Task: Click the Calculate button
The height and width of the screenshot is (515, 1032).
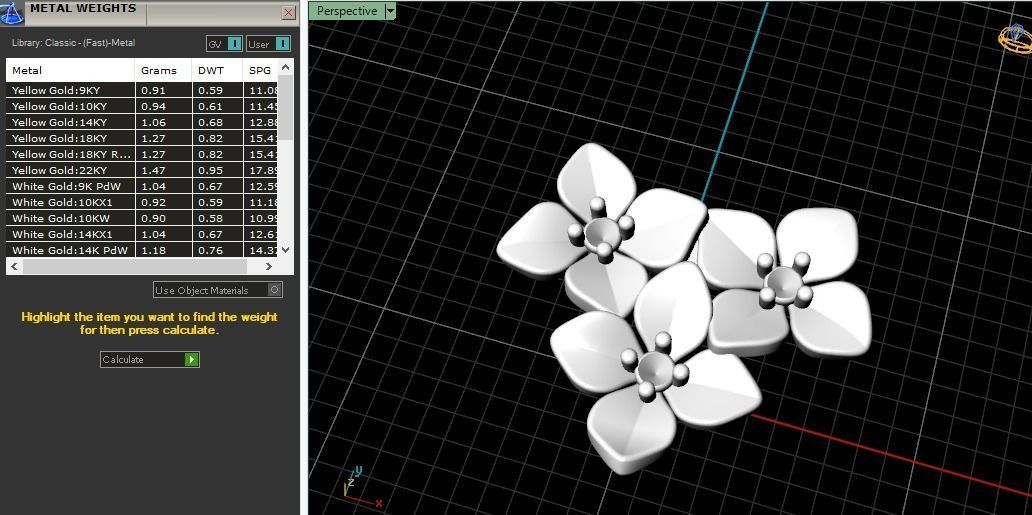Action: click(x=149, y=360)
